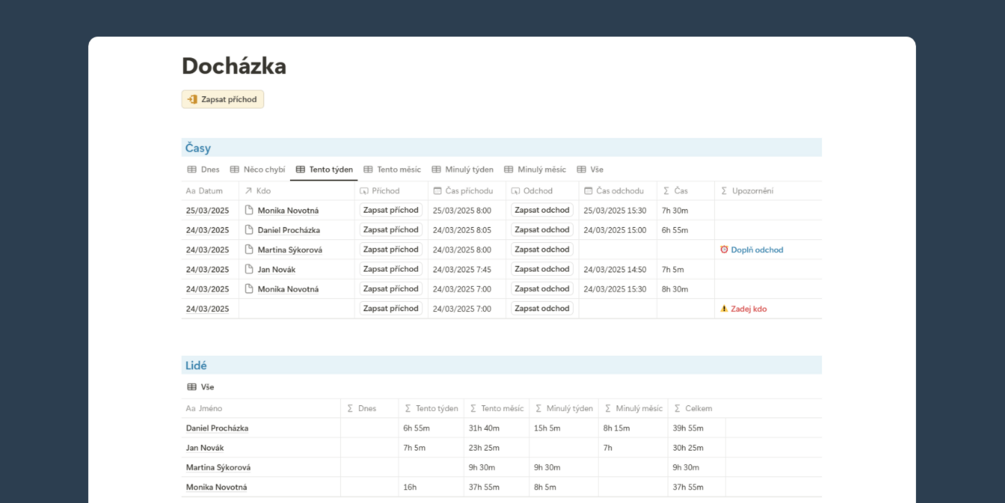Click the page icon beside Daniel Procházka in Časy
The height and width of the screenshot is (503, 1005).
tap(249, 229)
